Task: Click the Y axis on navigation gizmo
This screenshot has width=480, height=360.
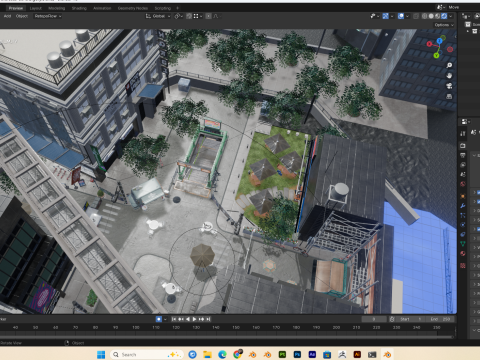Action: tap(436, 55)
